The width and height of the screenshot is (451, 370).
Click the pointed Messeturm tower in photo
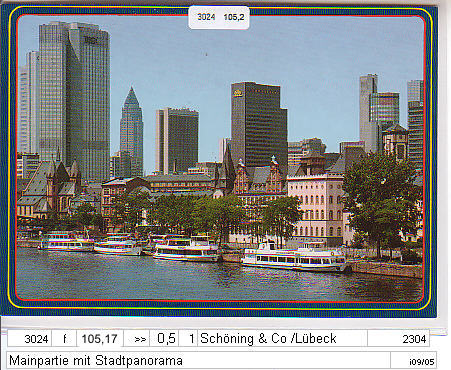tap(132, 132)
